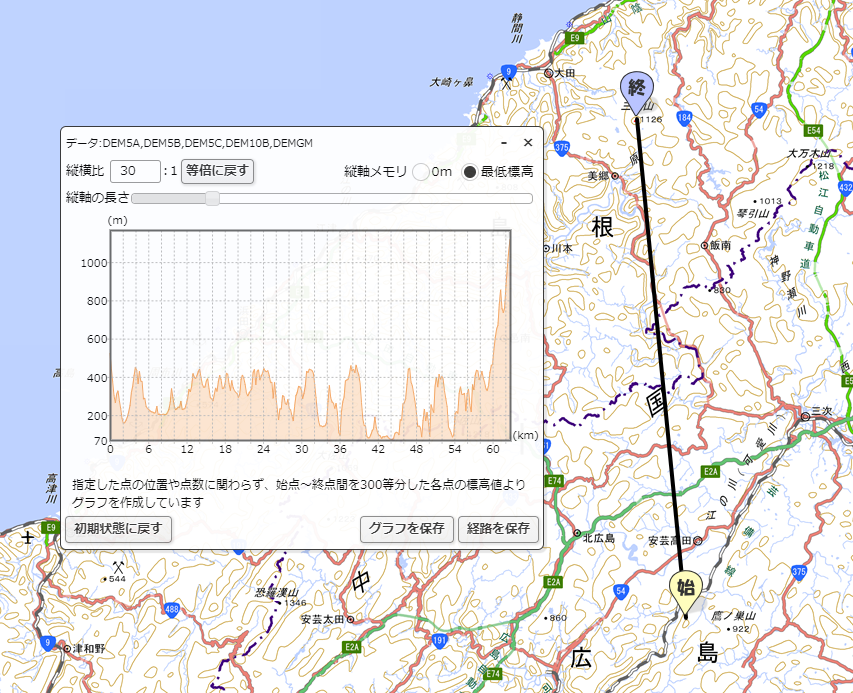This screenshot has width=853, height=693.
Task: Click the 津和野 town marker symbol
Action: 67,648
